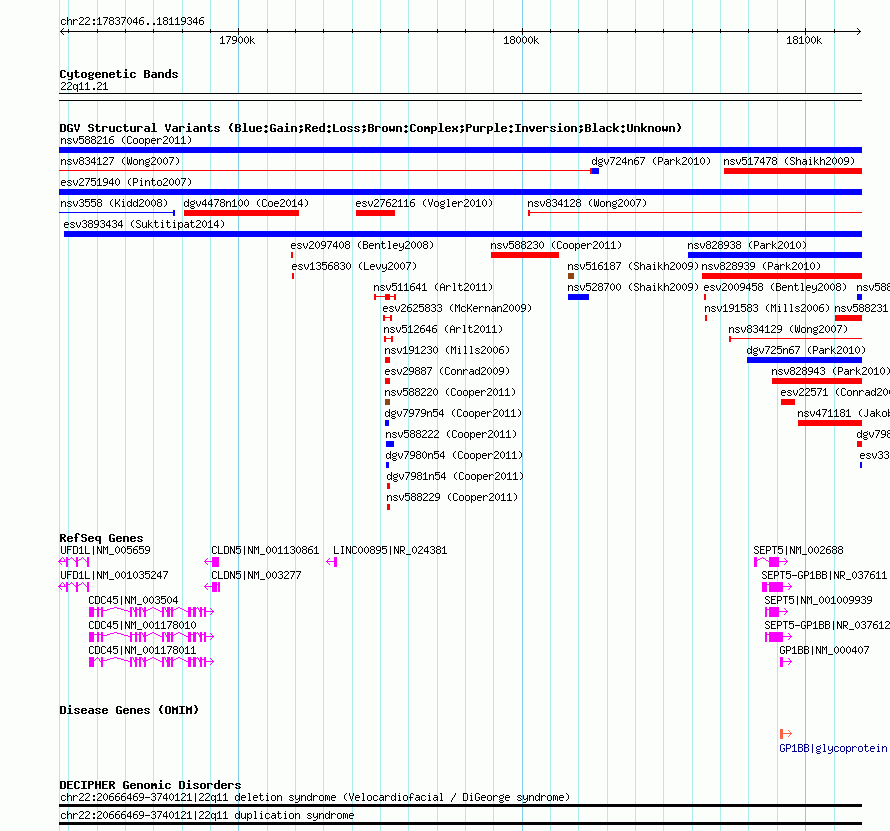
Task: Click the esv3893434 (Suktitipat2014) variant label
Action: [x=144, y=224]
